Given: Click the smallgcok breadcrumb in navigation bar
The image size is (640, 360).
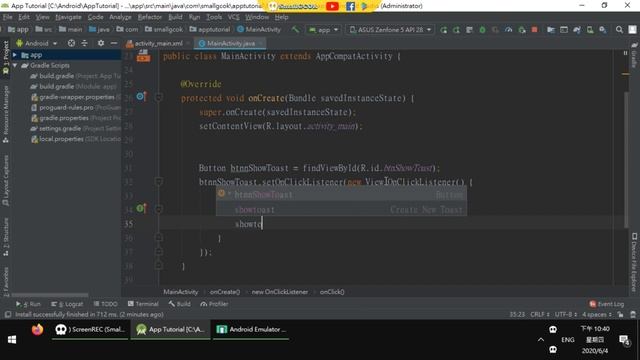Looking at the screenshot, I should pyautogui.click(x=164, y=30).
